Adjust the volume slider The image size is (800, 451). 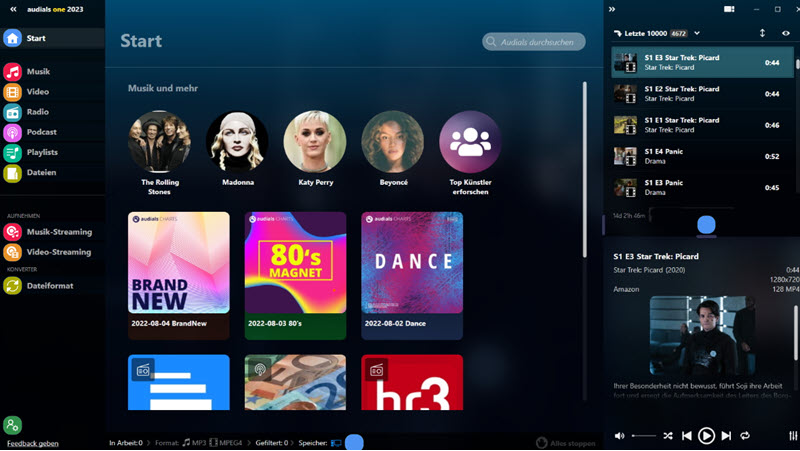click(644, 436)
